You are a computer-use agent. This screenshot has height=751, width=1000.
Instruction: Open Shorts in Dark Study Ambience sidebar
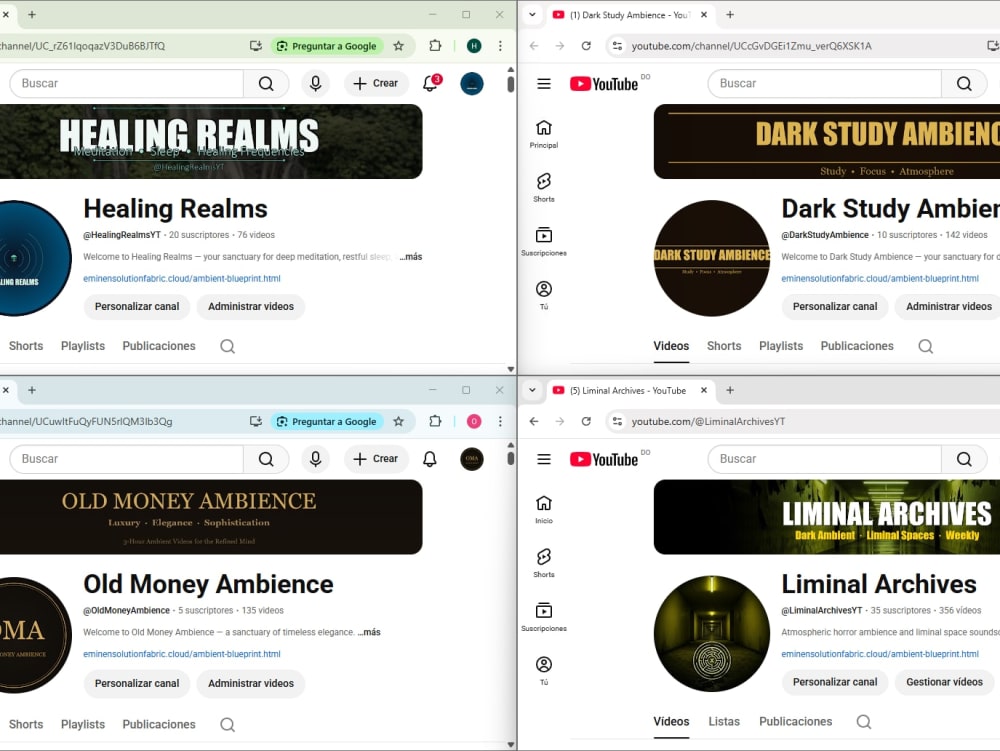pyautogui.click(x=544, y=187)
